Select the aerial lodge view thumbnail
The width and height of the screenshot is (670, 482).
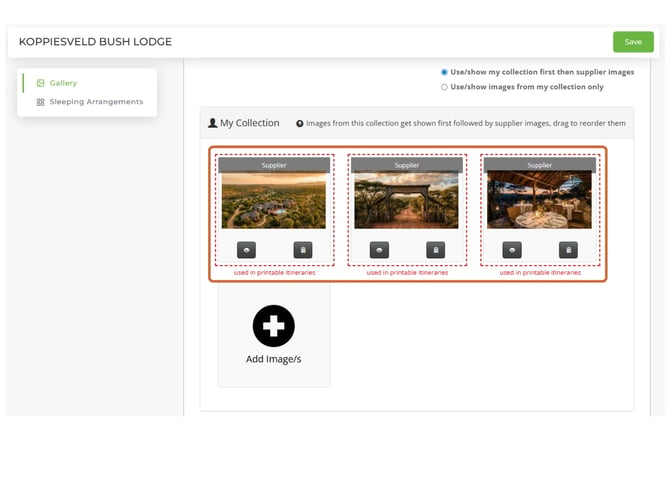coord(273,200)
